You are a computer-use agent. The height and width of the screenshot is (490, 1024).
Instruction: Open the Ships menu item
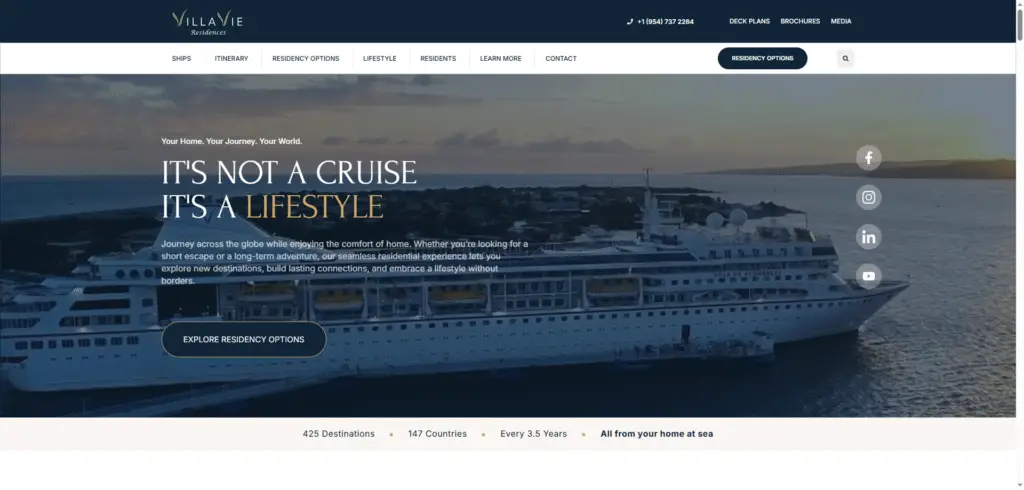(x=182, y=58)
